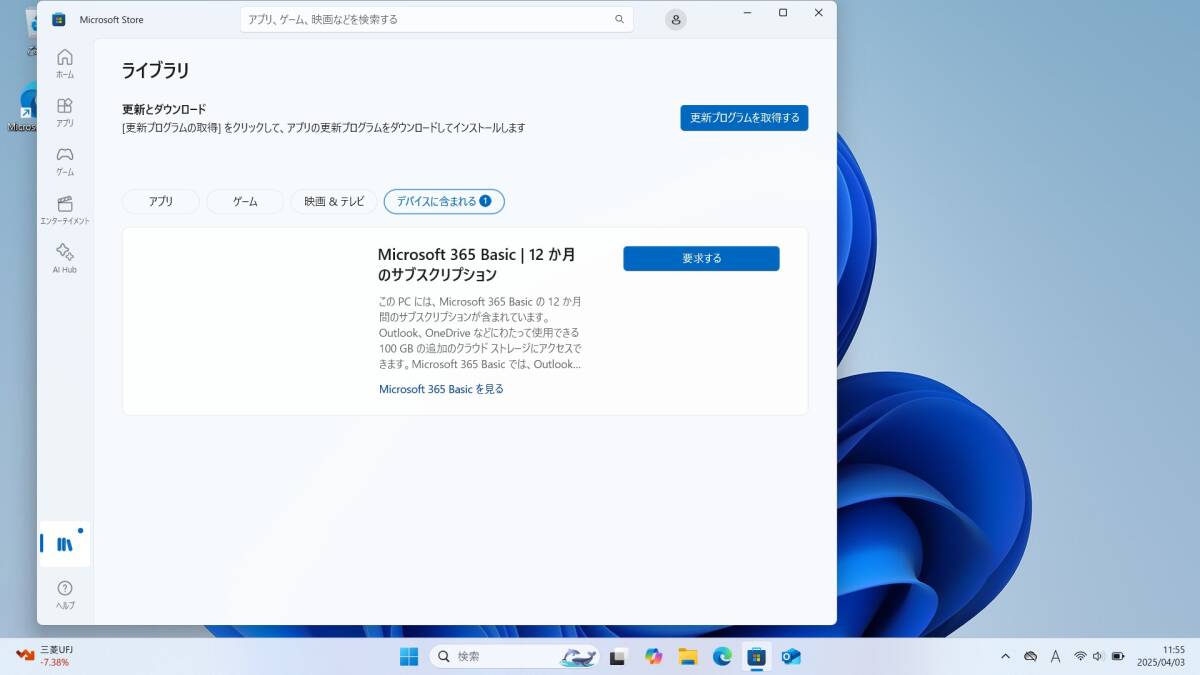Image resolution: width=1200 pixels, height=675 pixels.
Task: Open the 三菱UFJ stock widget on taskbar
Action: (44, 656)
